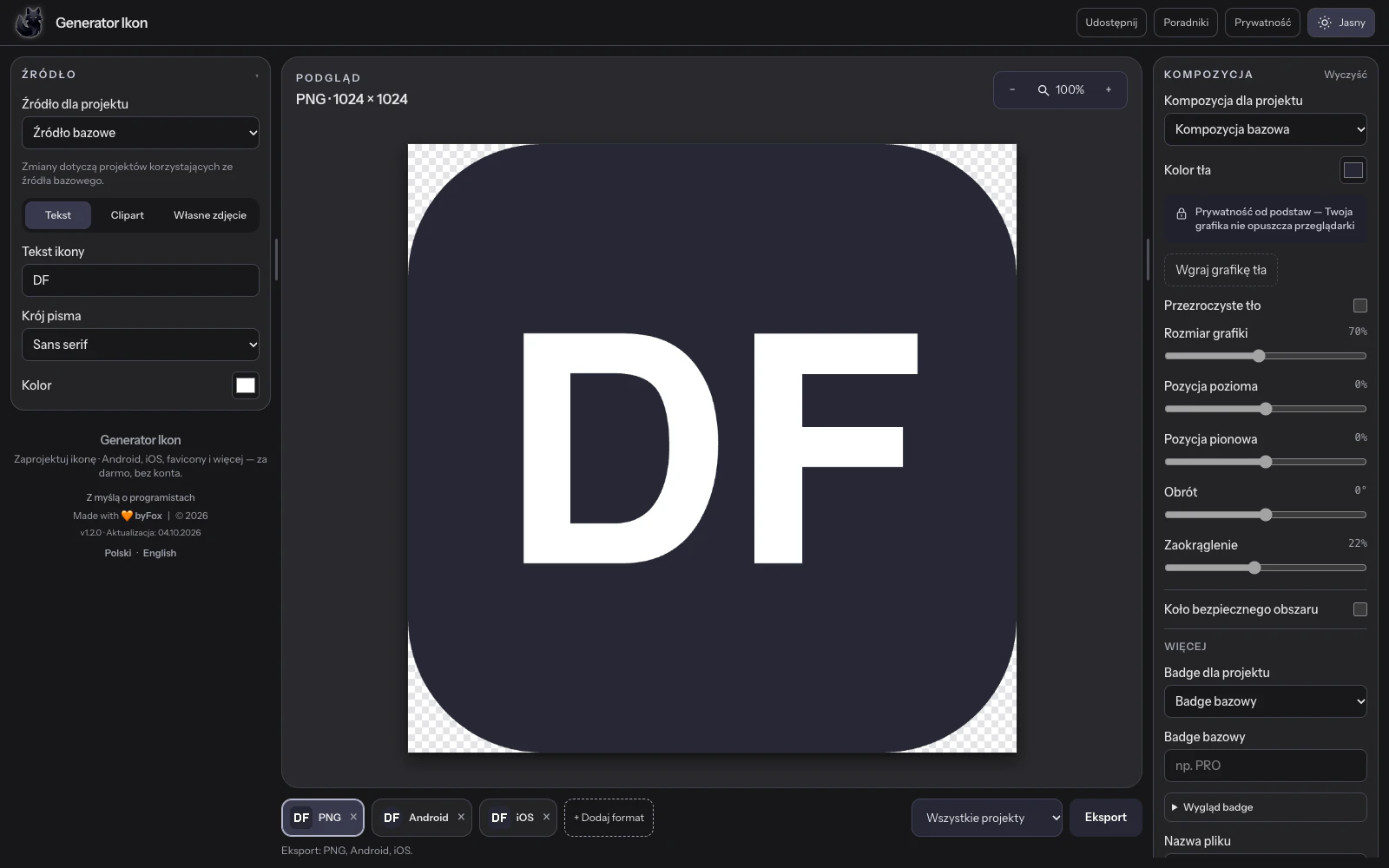The height and width of the screenshot is (868, 1389).
Task: Enable the Koło bezpiecznego obszaru checkbox
Action: coord(1360,609)
